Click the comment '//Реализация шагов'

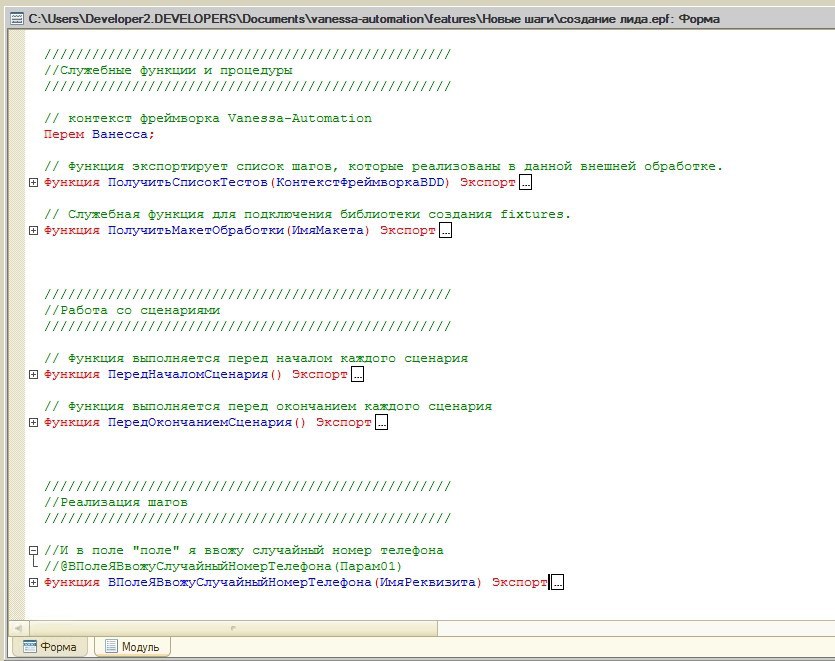coord(116,502)
